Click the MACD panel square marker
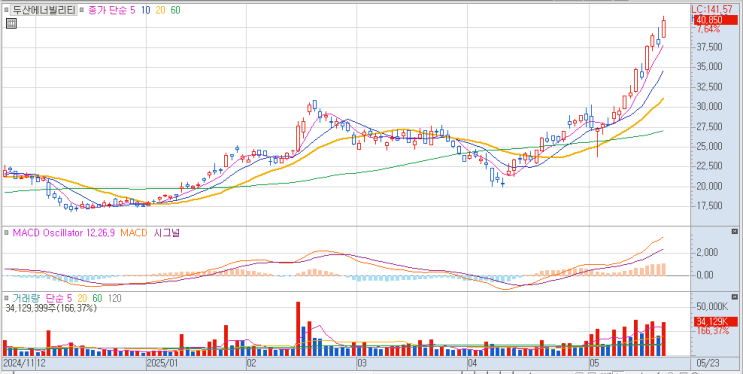 pyautogui.click(x=6, y=233)
